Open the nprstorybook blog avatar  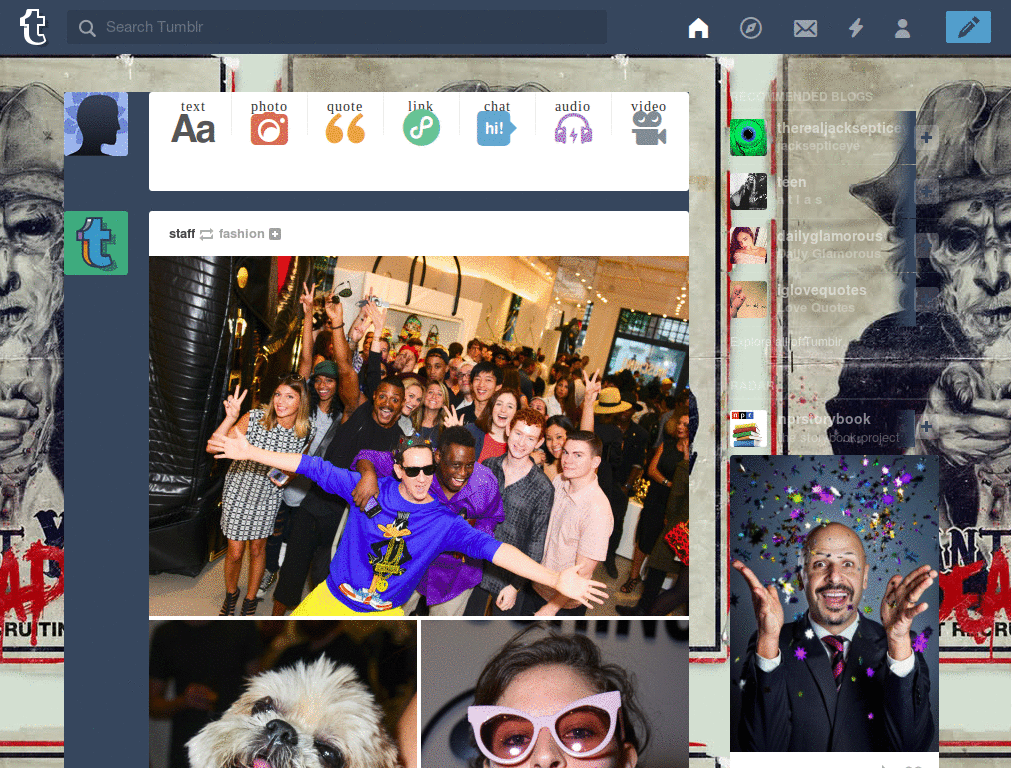coord(748,428)
